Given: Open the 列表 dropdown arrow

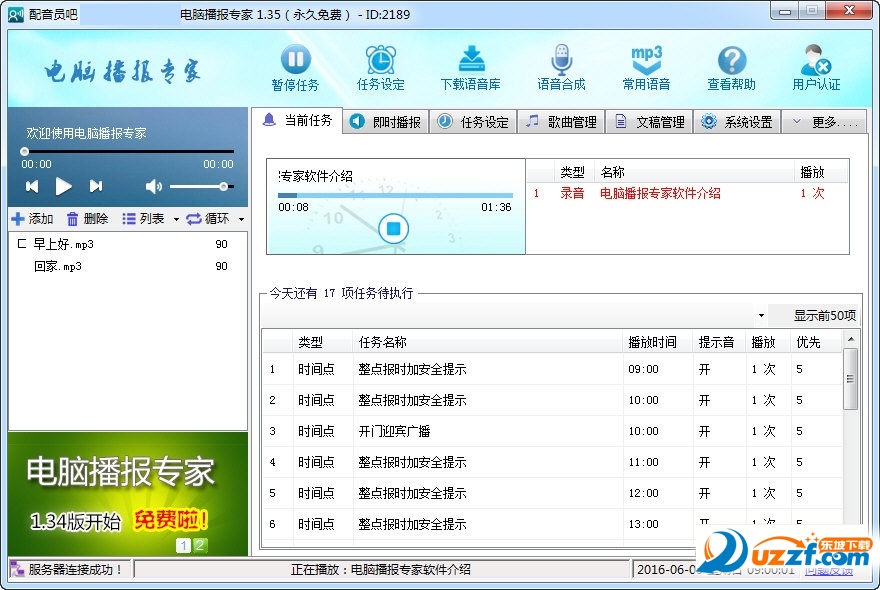Looking at the screenshot, I should [176, 218].
